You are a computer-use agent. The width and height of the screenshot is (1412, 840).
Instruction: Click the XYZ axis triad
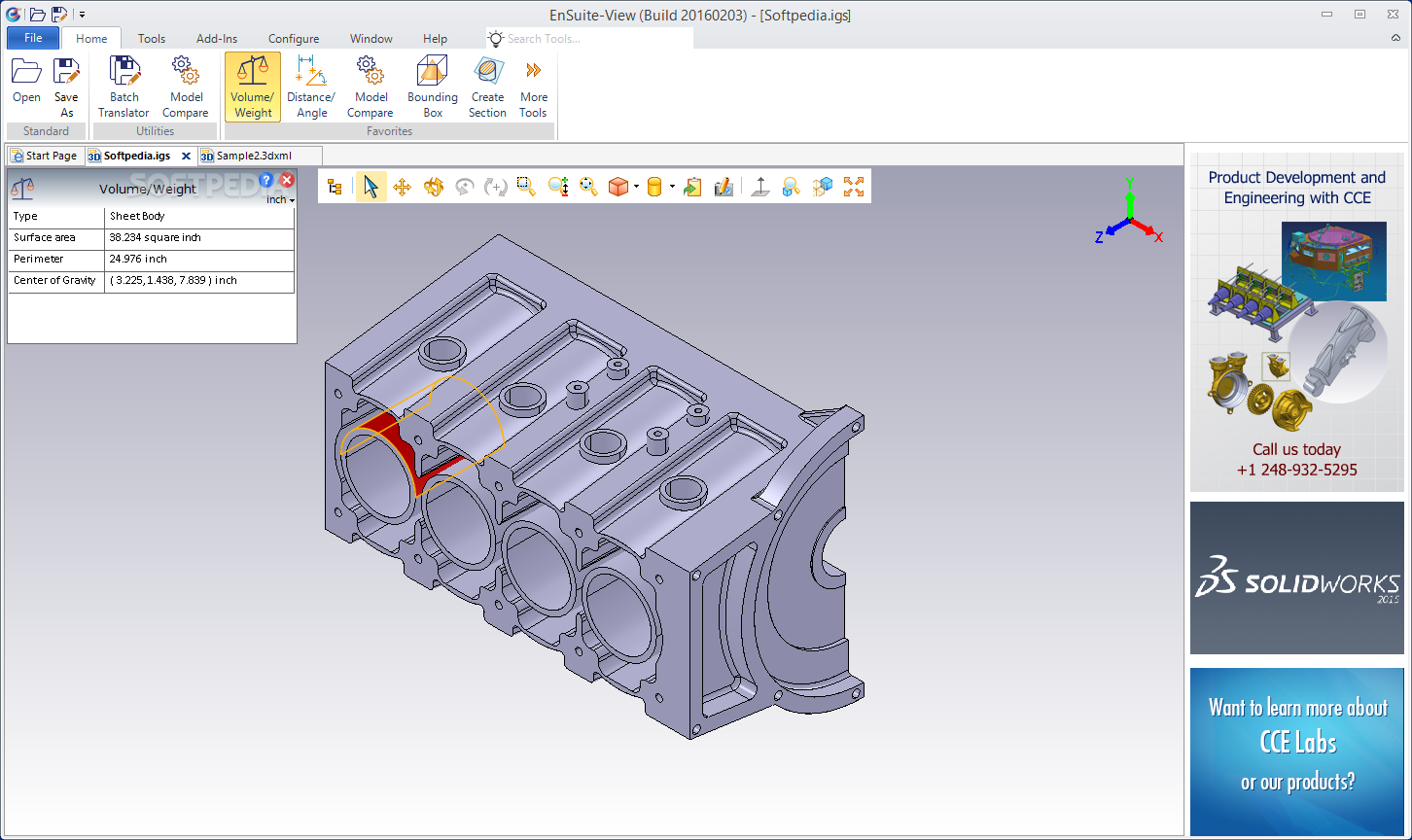click(1129, 213)
